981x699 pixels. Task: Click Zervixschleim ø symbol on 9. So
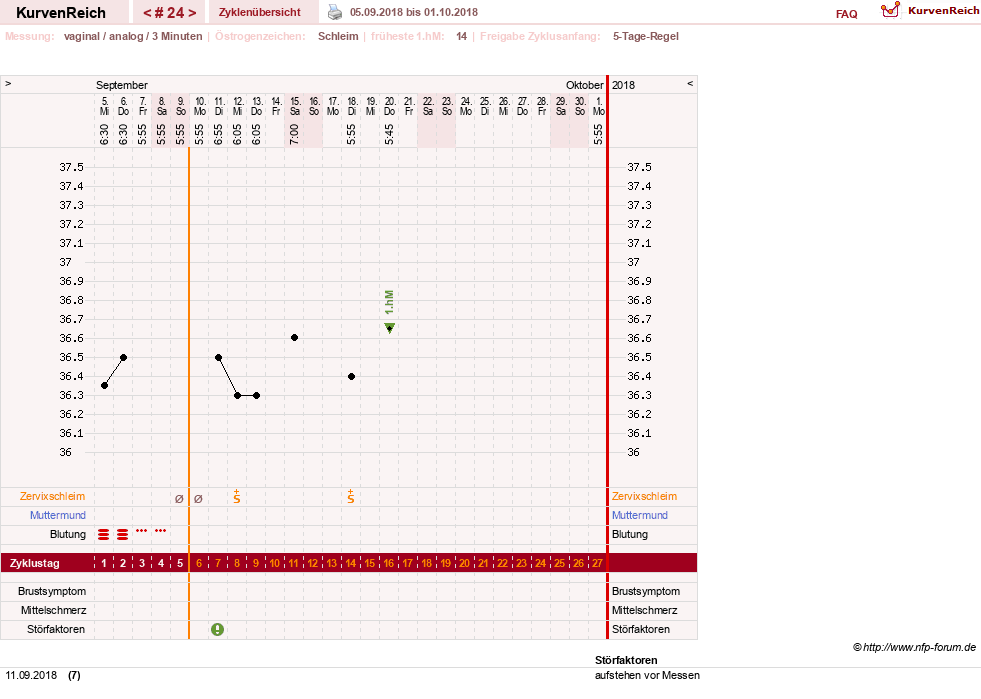(x=180, y=499)
